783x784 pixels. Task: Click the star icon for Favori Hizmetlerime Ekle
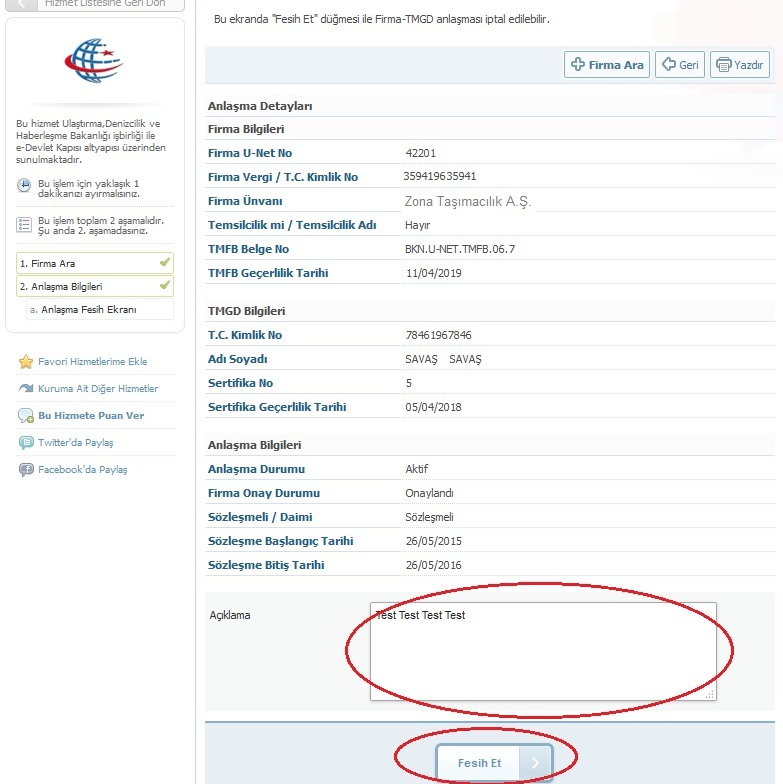point(26,362)
